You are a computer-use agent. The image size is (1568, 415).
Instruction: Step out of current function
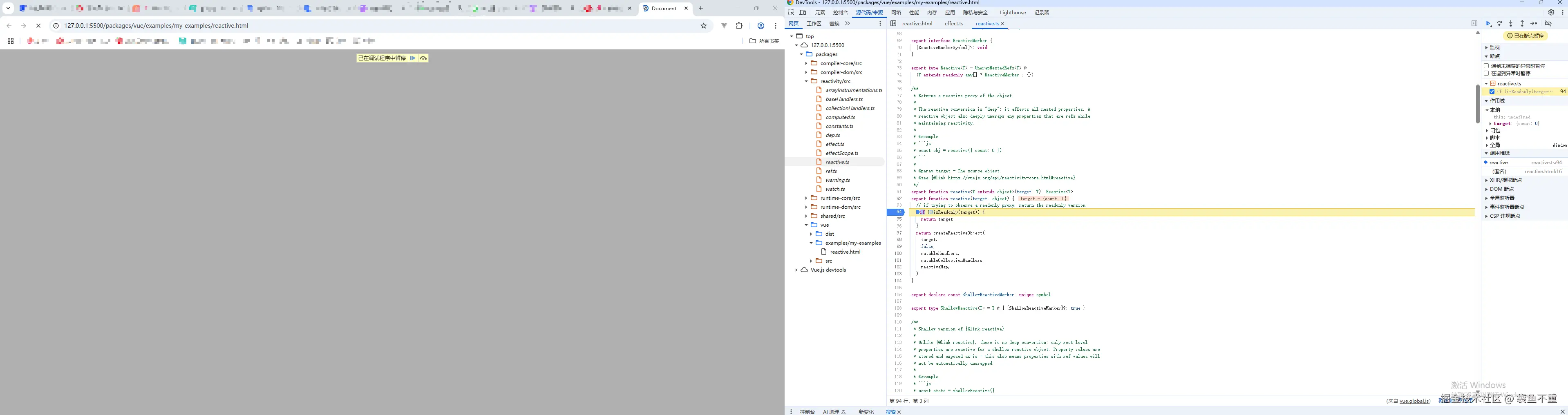click(1522, 24)
